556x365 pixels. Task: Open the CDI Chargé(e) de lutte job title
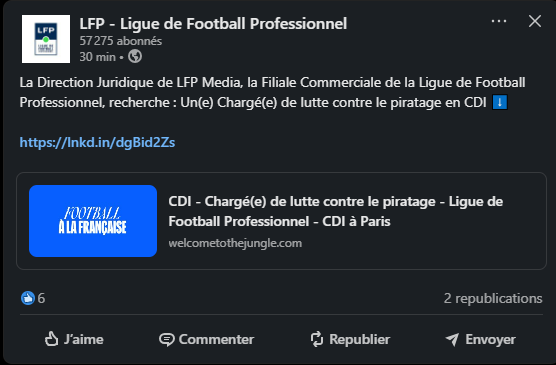[x=335, y=211]
